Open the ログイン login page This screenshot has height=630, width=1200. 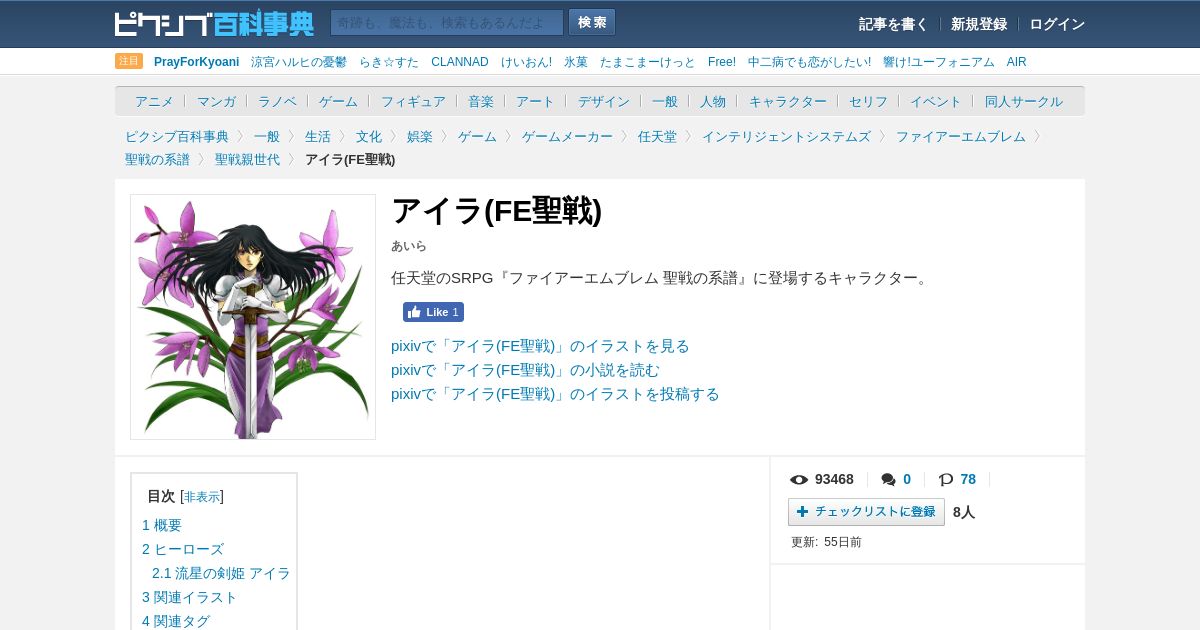pos(1057,24)
